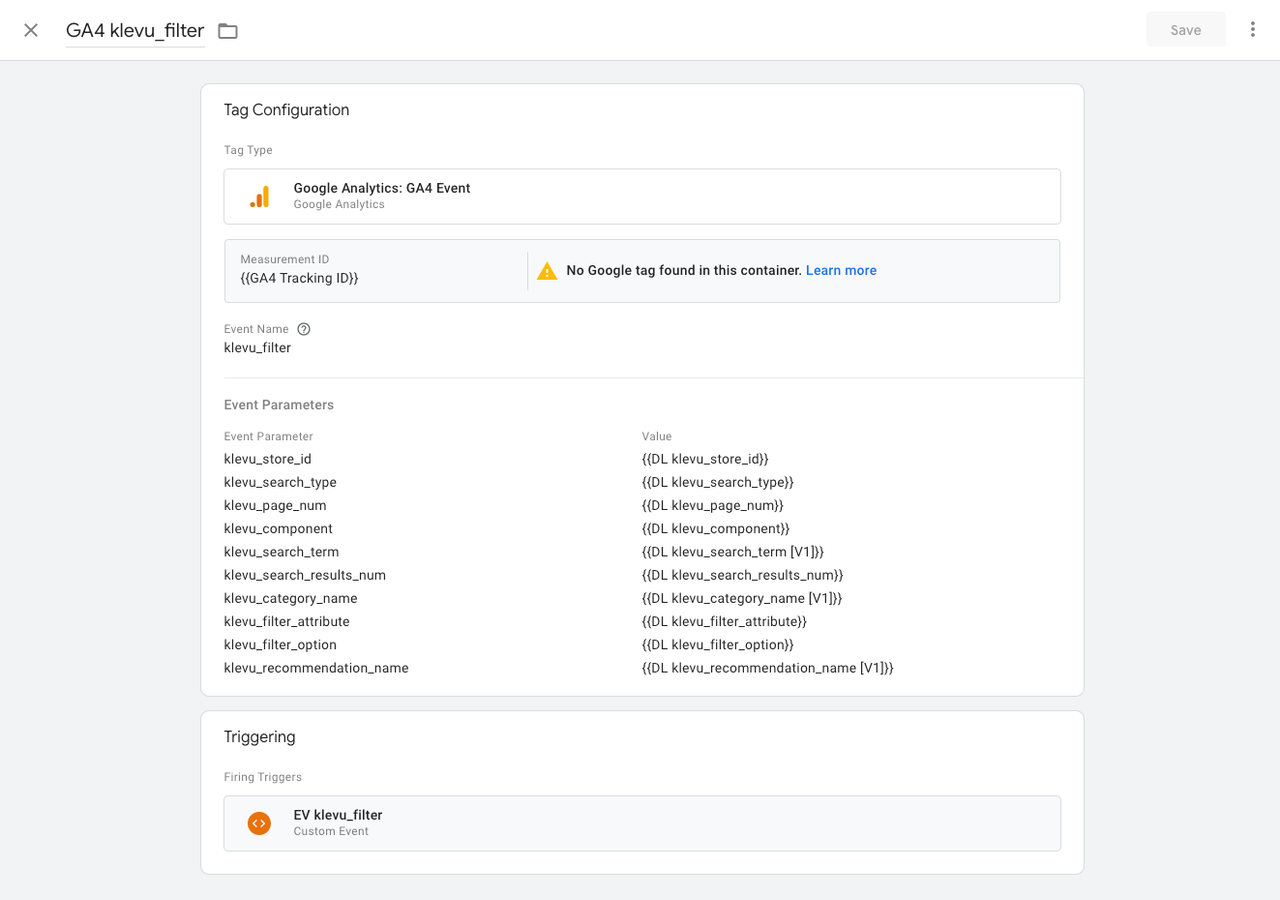Viewport: 1280px width, 900px height.
Task: Click the {{DL klevu_search_term [V1]}} value
Action: pos(733,552)
